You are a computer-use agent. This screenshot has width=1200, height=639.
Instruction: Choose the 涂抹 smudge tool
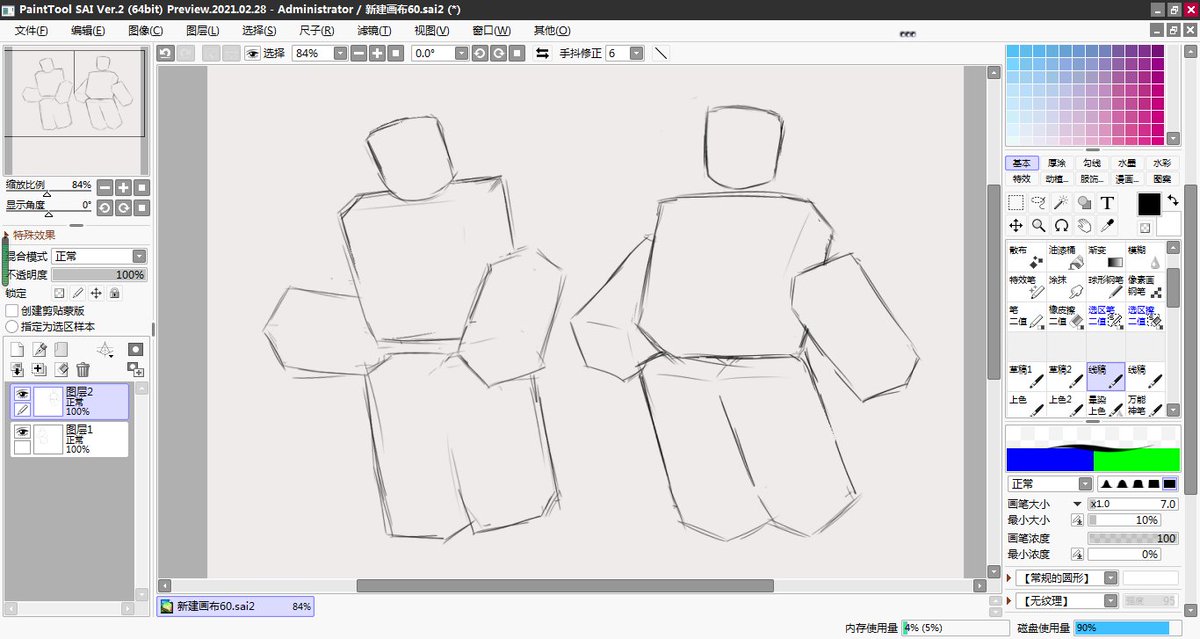[x=1066, y=287]
